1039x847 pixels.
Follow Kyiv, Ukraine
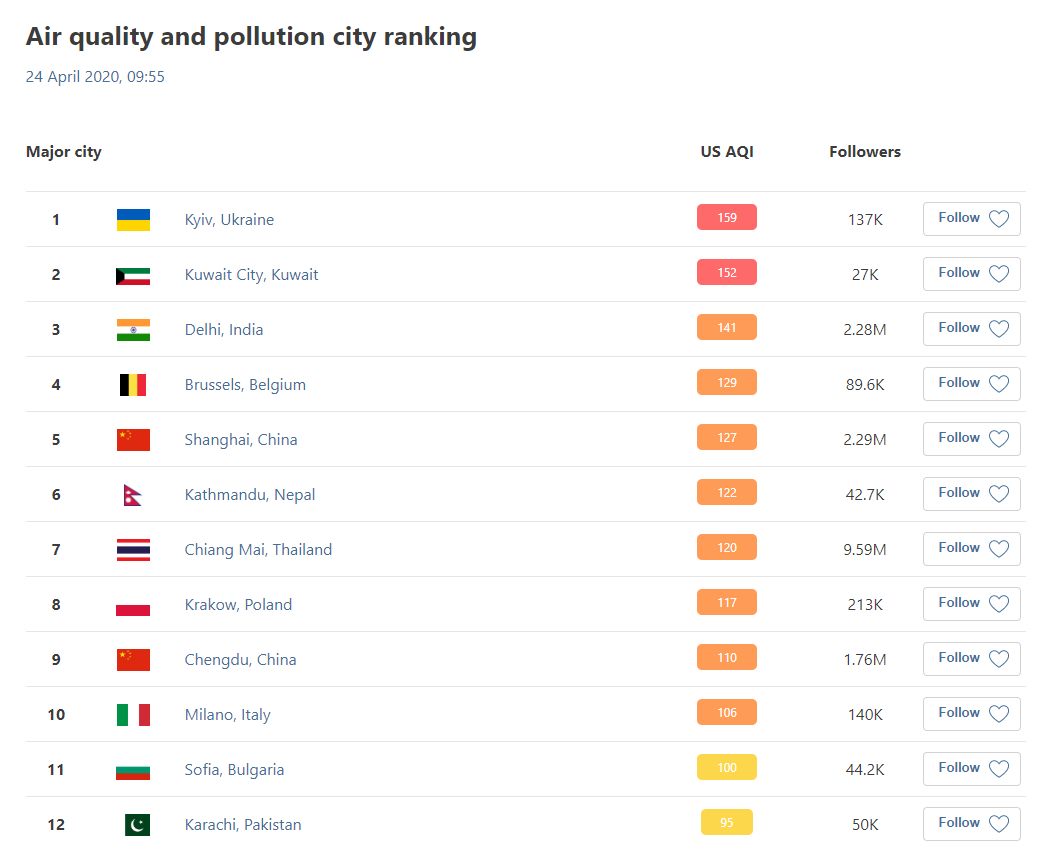tap(971, 219)
